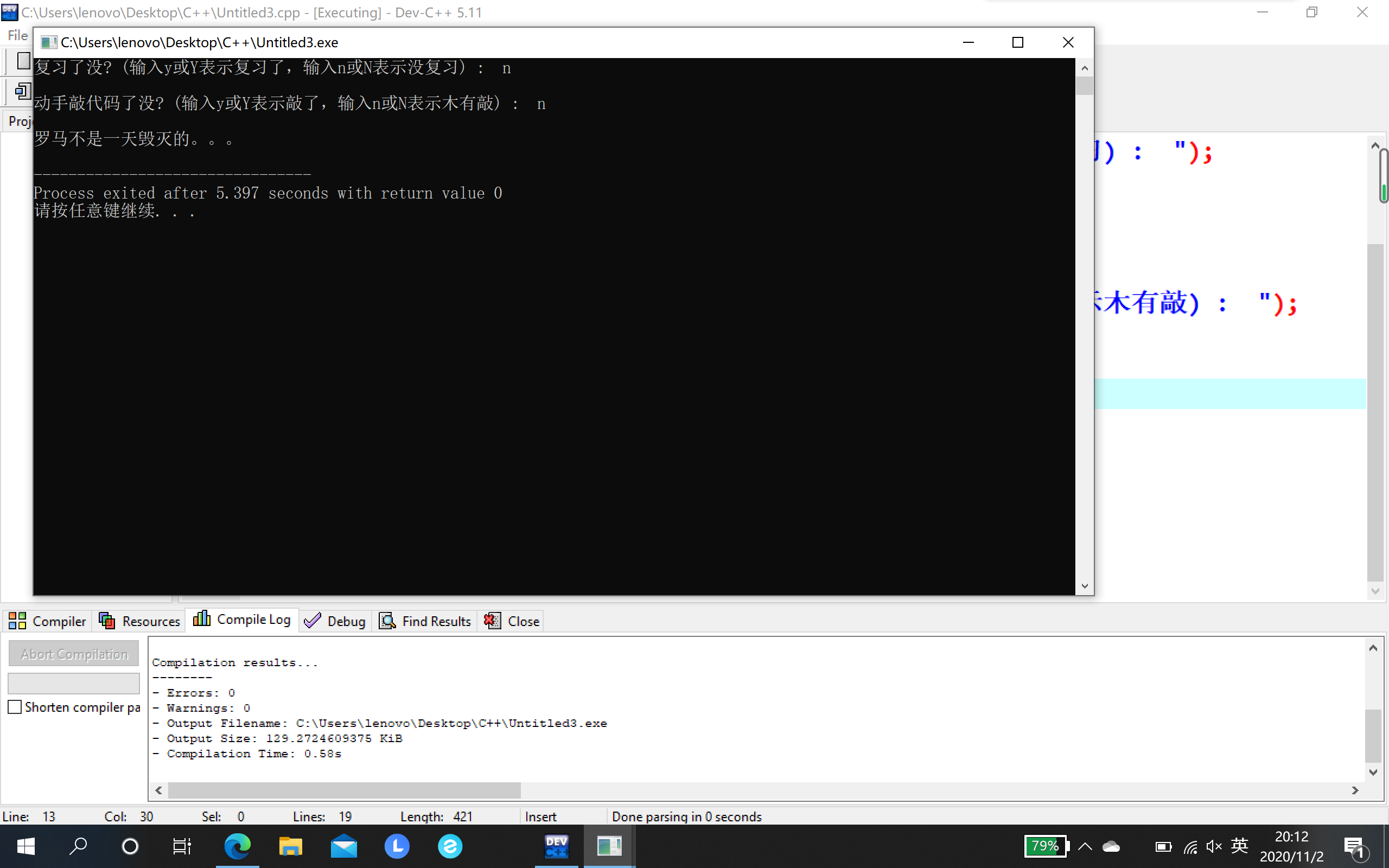The height and width of the screenshot is (868, 1389).
Task: Click console scrollbar down arrow
Action: pyautogui.click(x=1084, y=585)
